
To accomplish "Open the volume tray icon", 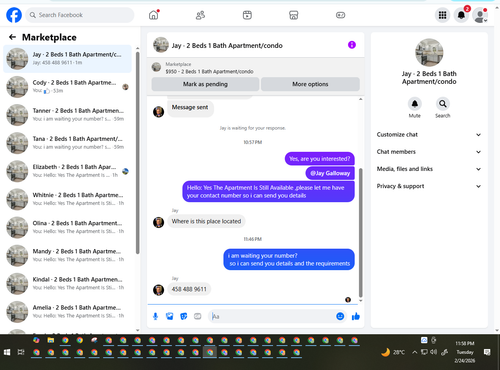I will 433,352.
